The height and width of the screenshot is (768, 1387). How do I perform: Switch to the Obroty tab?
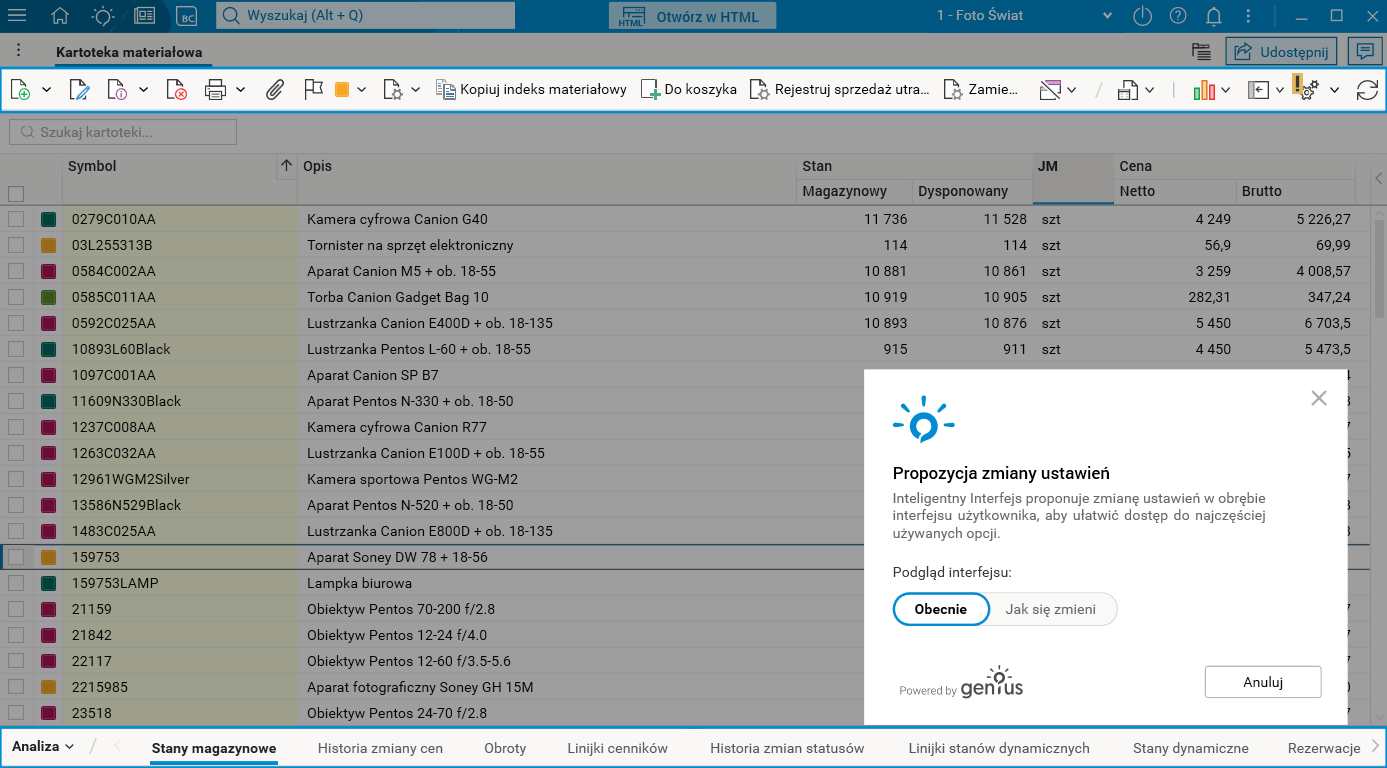coord(505,748)
